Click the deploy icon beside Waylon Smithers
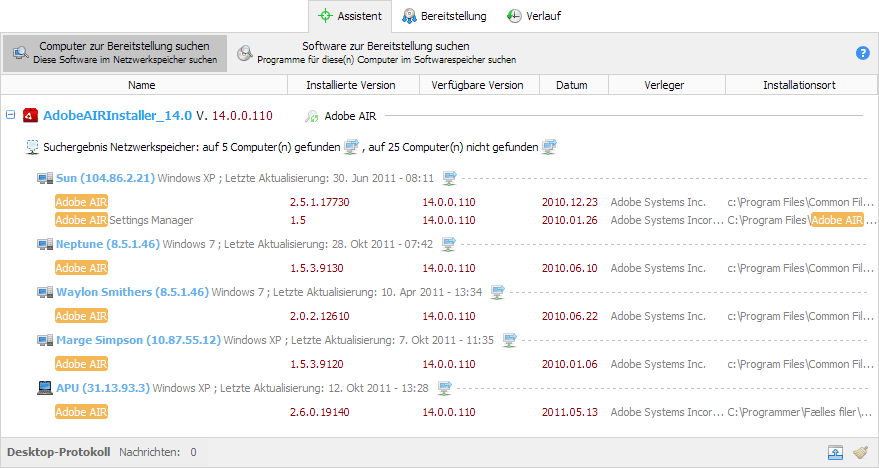 [x=497, y=292]
